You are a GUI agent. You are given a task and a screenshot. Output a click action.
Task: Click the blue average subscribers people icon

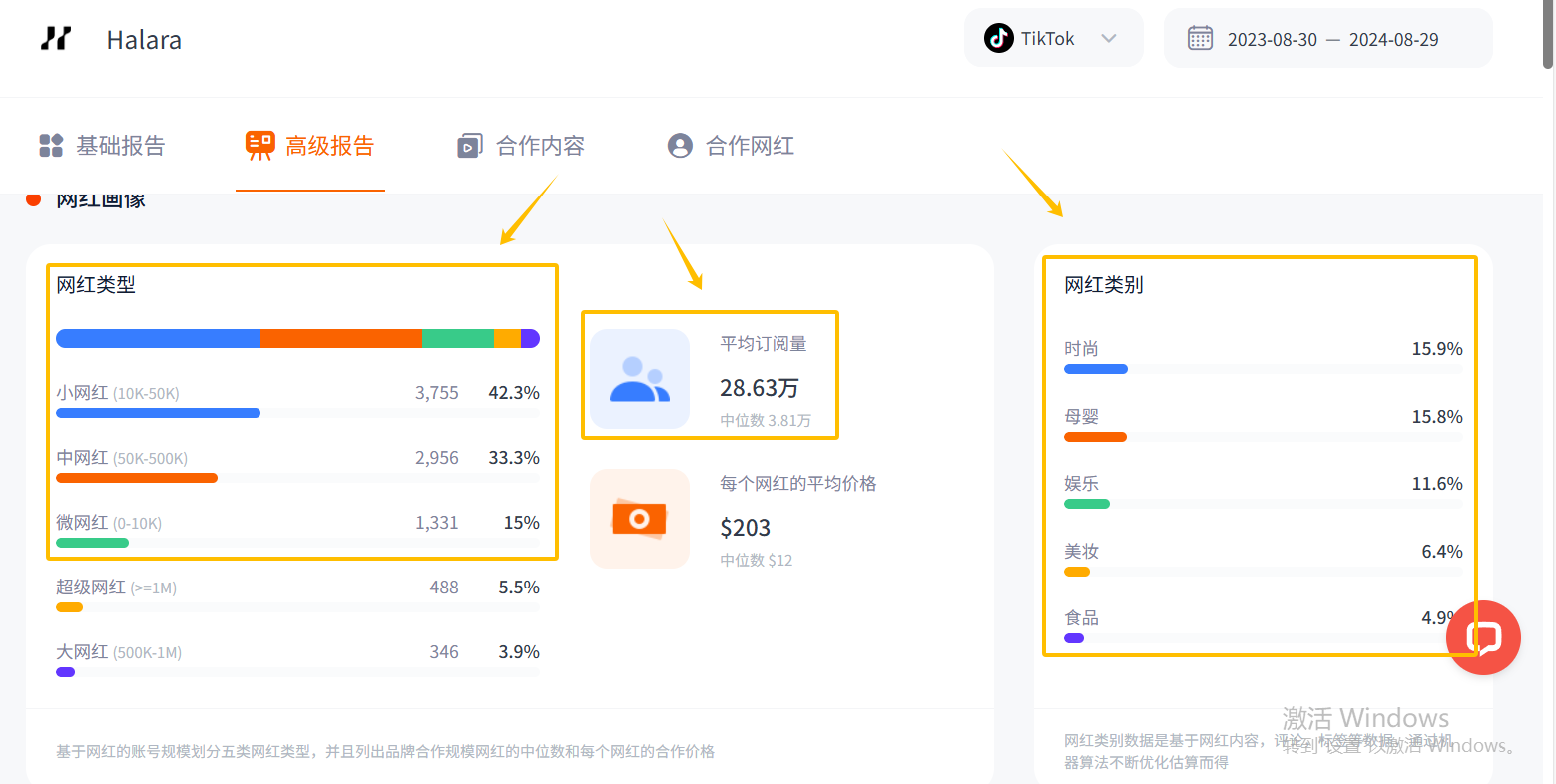click(x=640, y=379)
